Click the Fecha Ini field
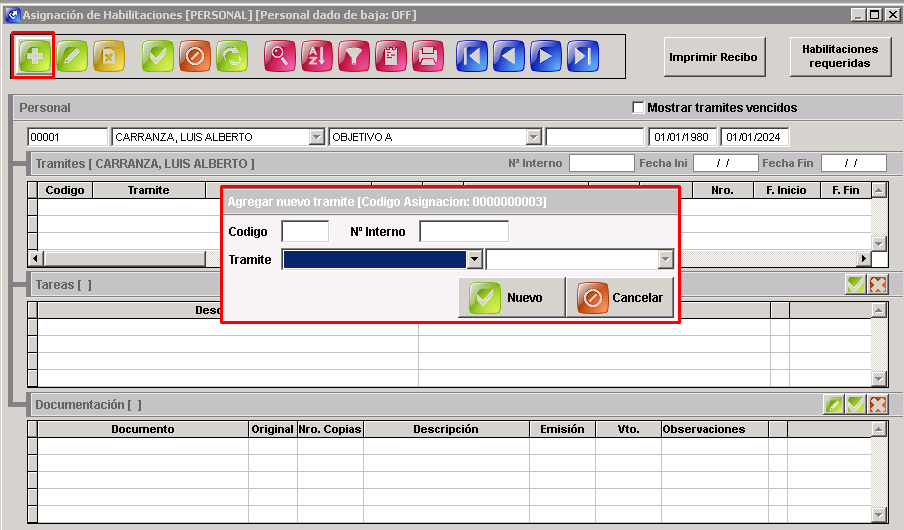 [x=725, y=163]
